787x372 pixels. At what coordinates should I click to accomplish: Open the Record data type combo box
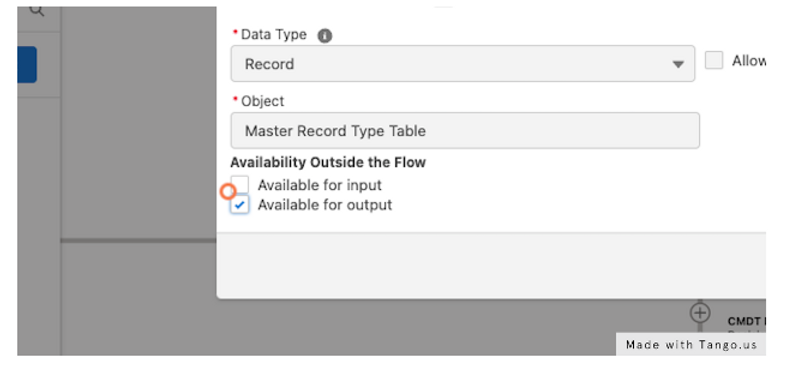462,64
